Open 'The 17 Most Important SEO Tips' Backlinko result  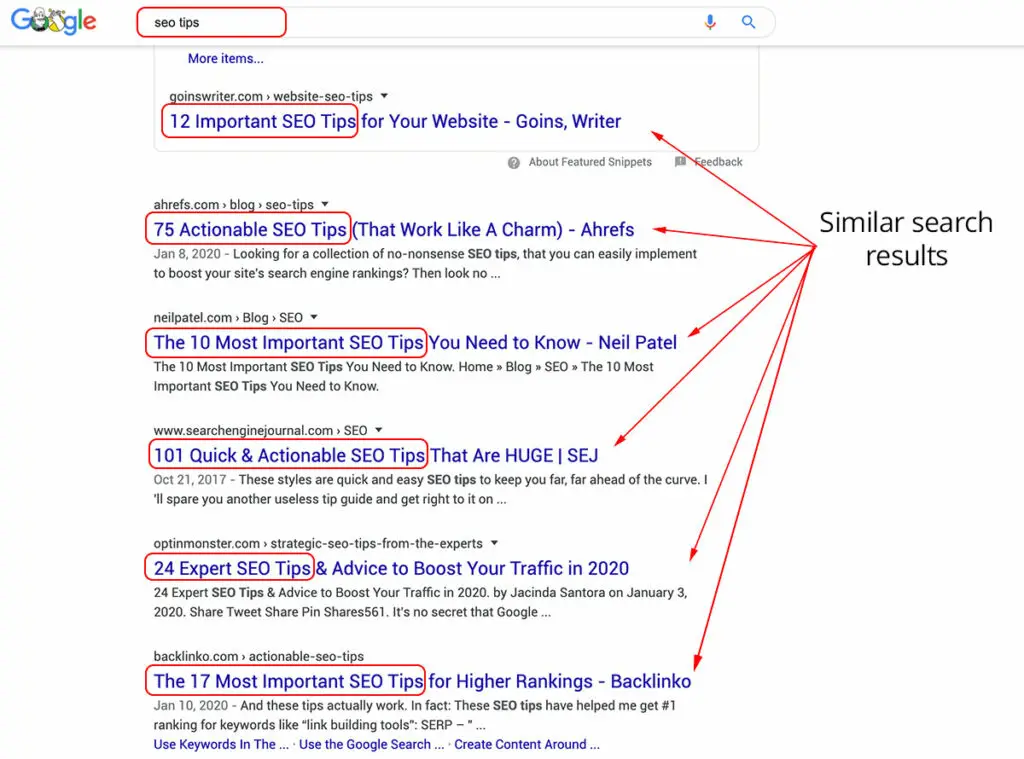pyautogui.click(x=422, y=682)
